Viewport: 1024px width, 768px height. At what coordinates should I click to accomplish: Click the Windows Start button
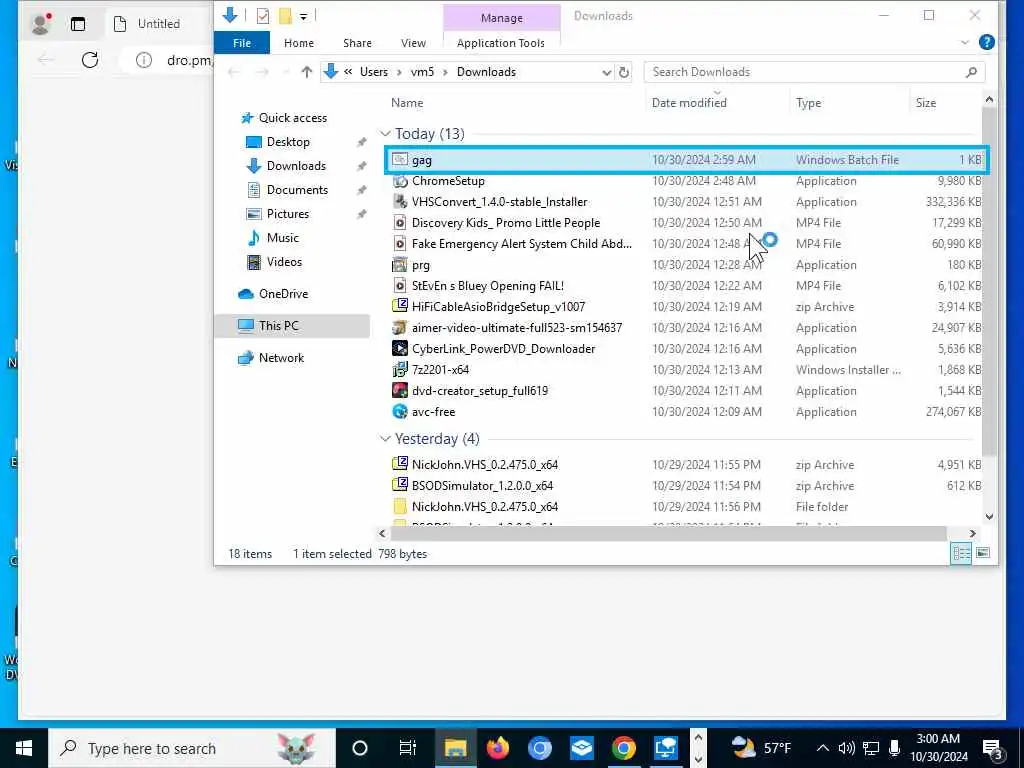24,748
